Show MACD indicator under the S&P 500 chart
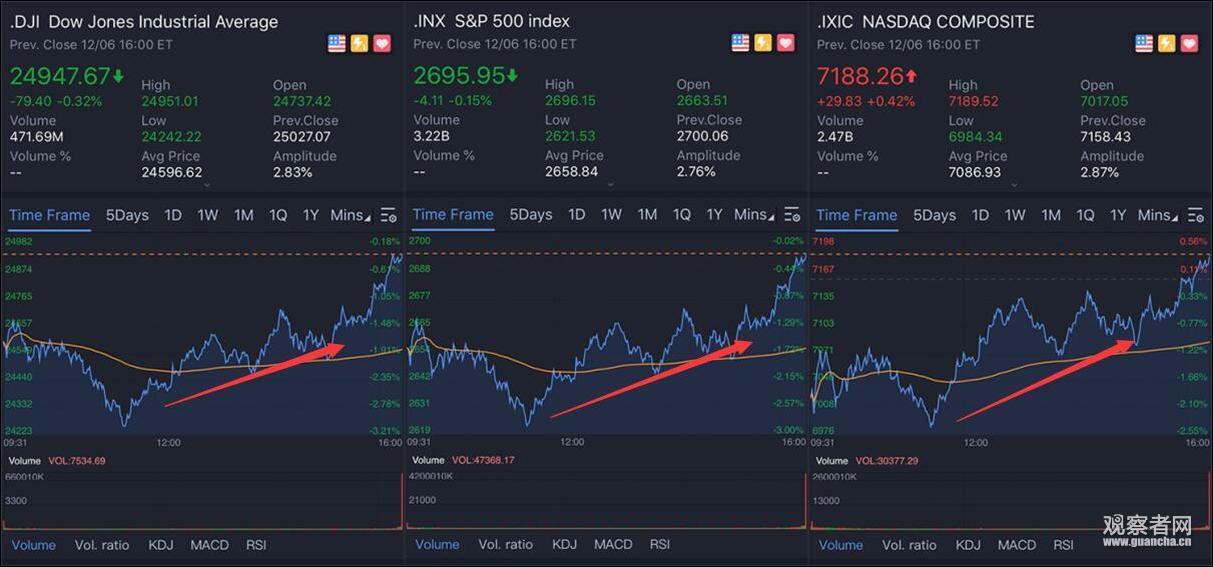Viewport: 1213px width, 567px height. [613, 544]
